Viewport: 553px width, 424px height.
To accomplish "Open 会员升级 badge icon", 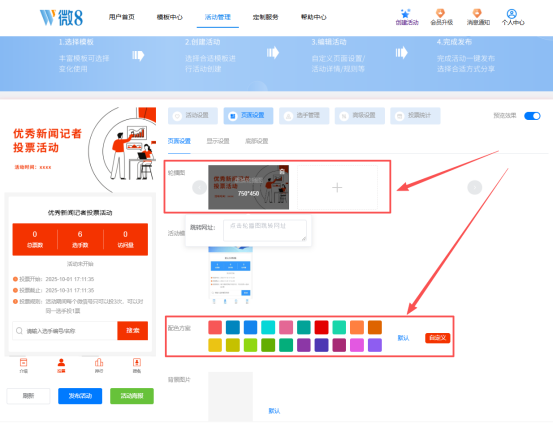I will click(440, 13).
